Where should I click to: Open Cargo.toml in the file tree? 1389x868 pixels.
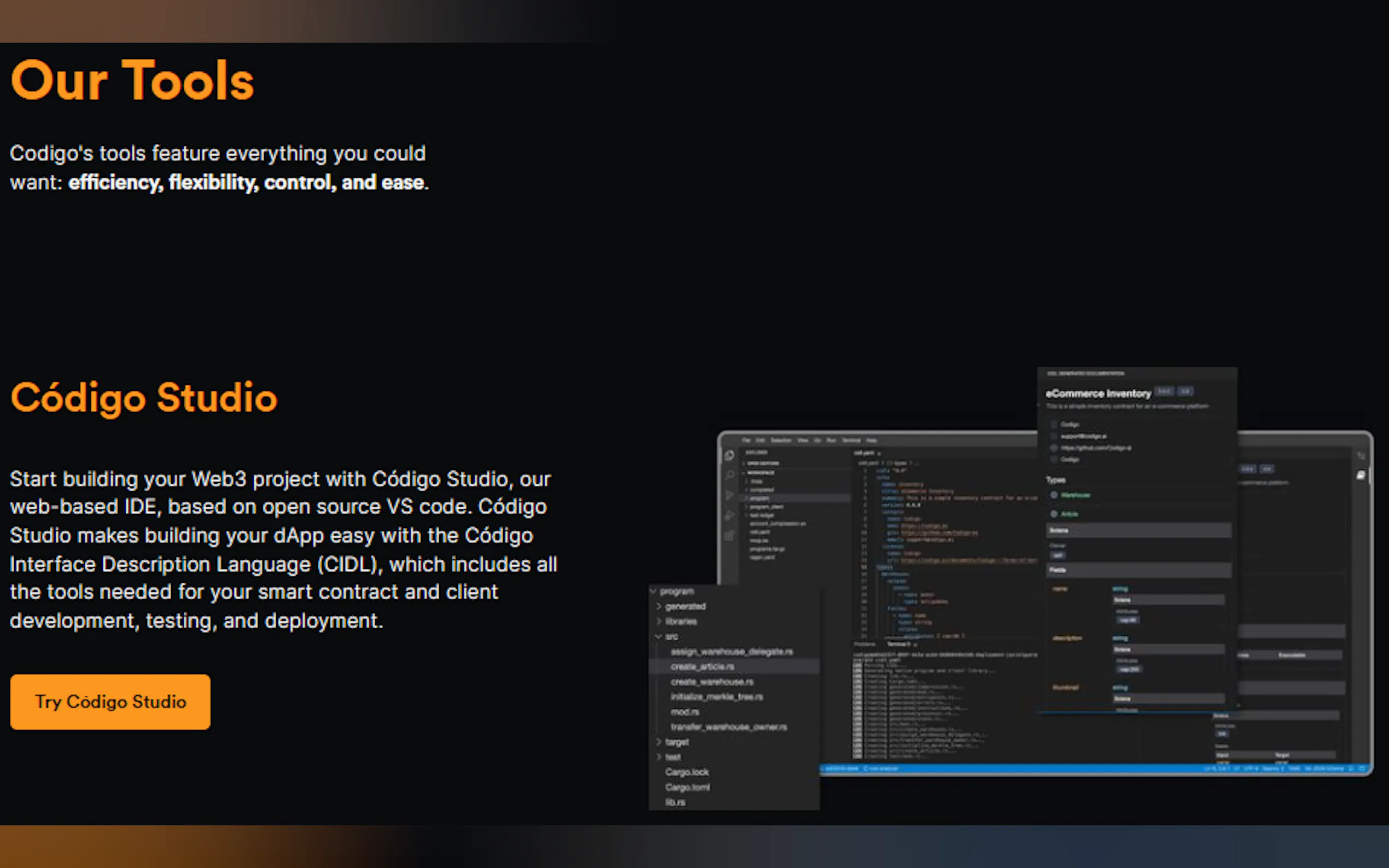(687, 787)
